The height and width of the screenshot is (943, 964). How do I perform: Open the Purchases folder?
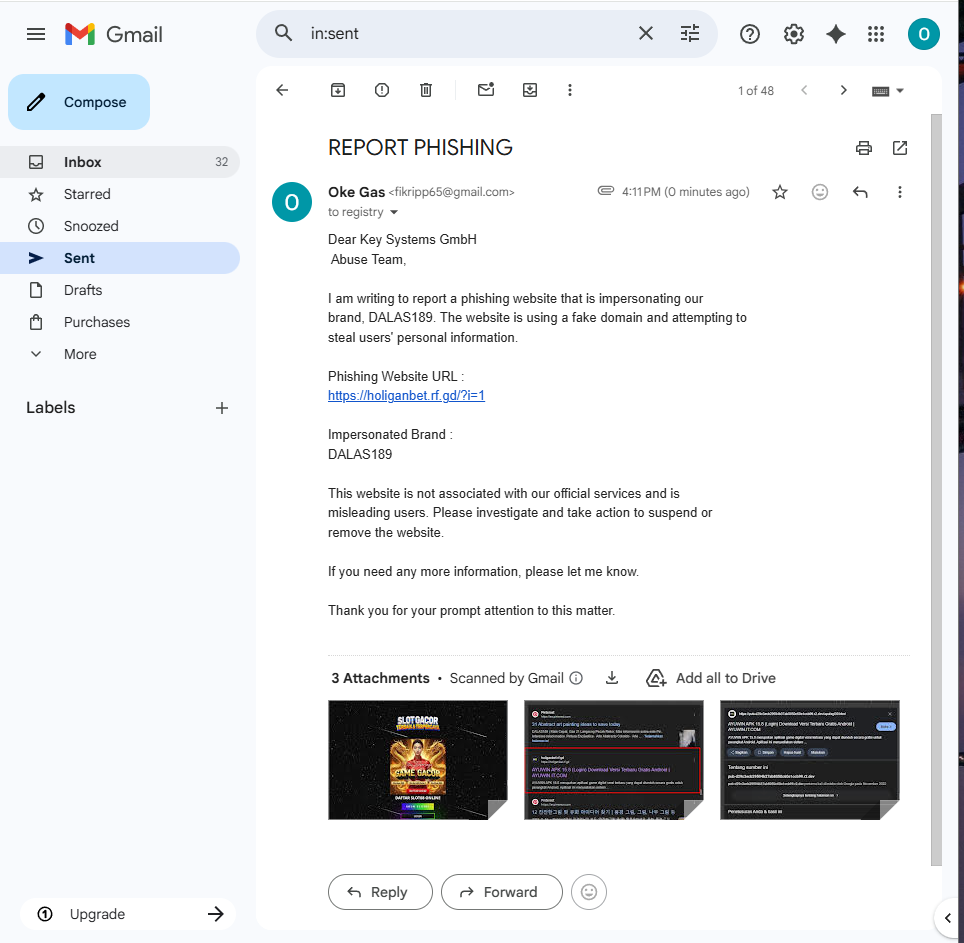120,322
